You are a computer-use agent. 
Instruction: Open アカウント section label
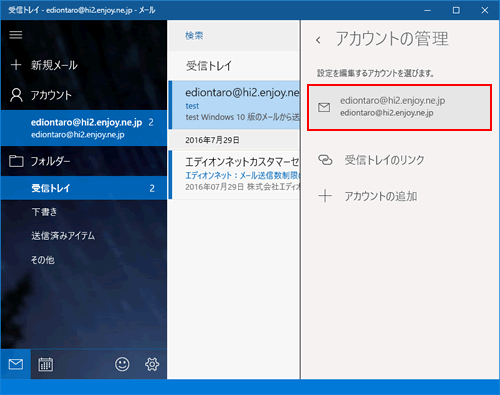pos(51,95)
